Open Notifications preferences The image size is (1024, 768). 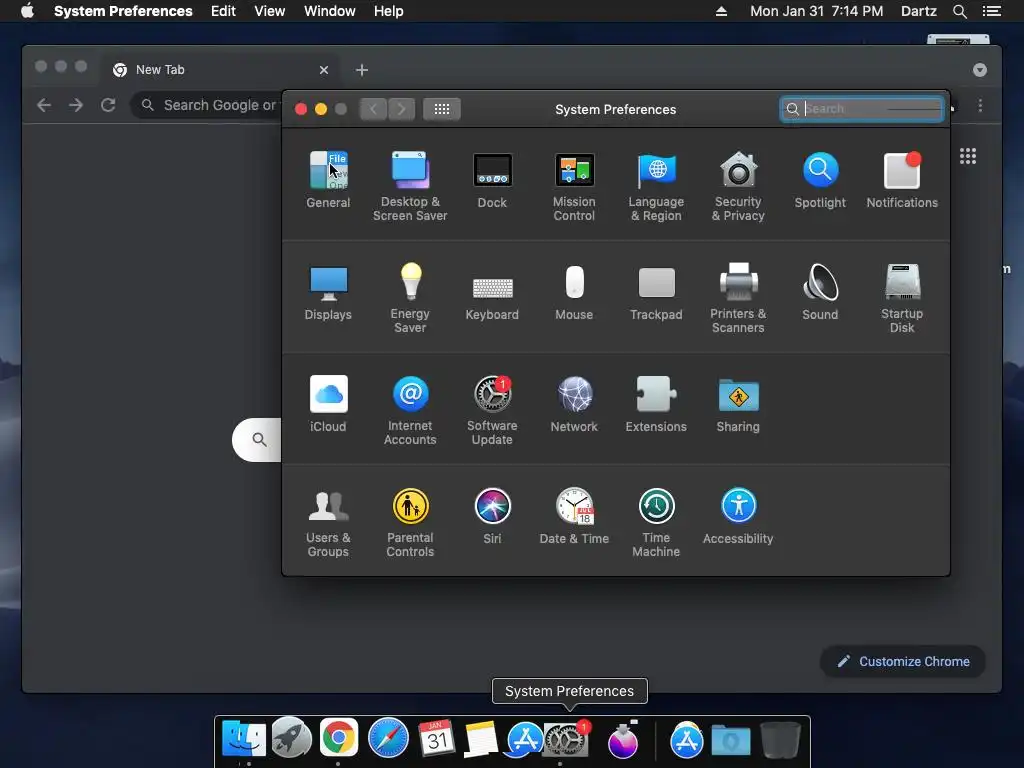(902, 180)
